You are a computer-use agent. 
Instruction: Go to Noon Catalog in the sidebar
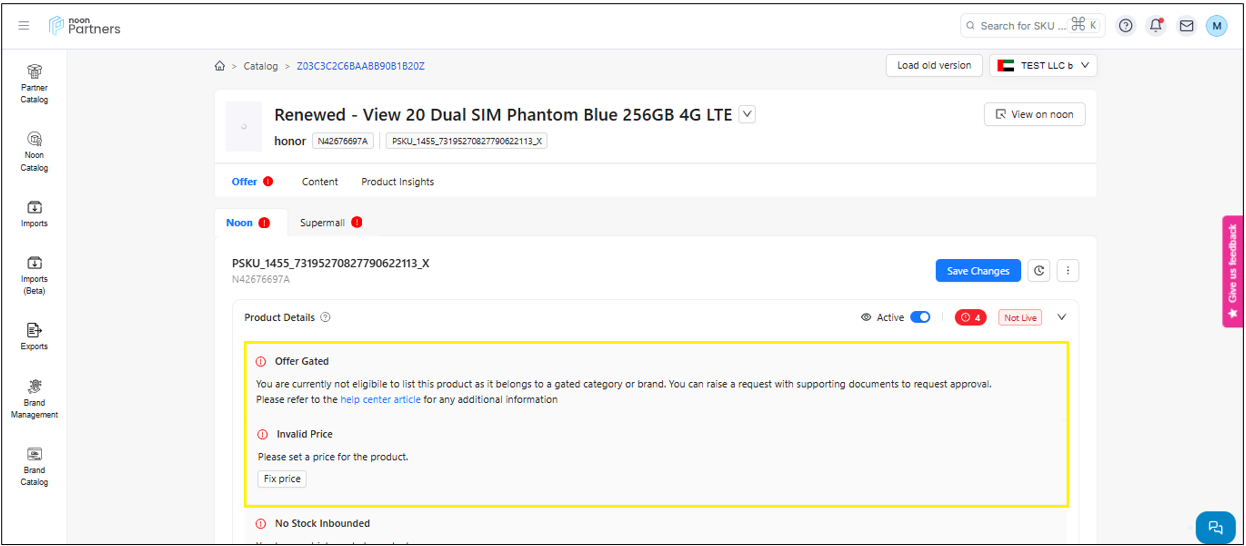point(34,151)
